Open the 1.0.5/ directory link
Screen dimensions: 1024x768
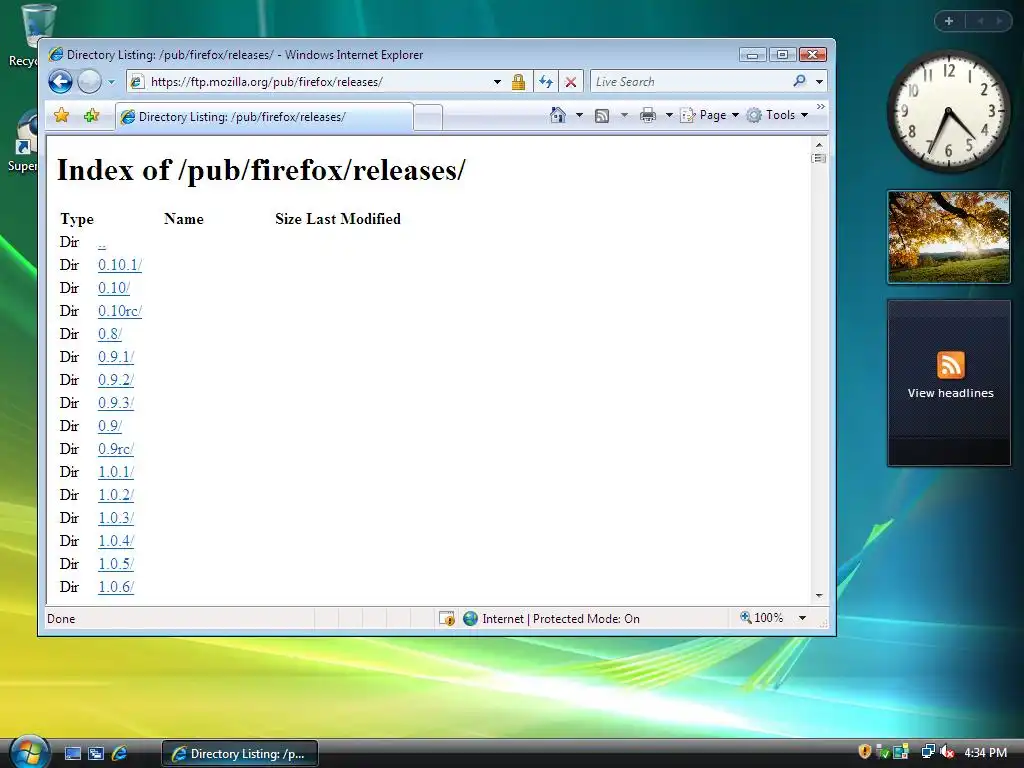tap(116, 564)
